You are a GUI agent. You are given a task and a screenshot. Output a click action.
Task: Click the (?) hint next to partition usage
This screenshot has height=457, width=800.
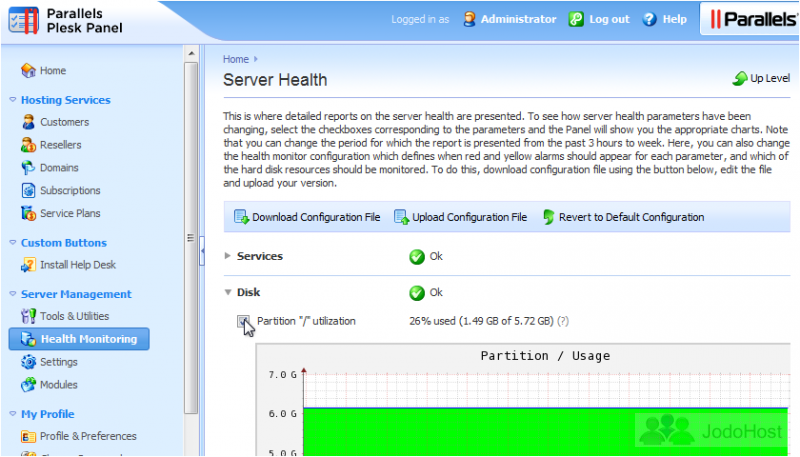click(563, 321)
